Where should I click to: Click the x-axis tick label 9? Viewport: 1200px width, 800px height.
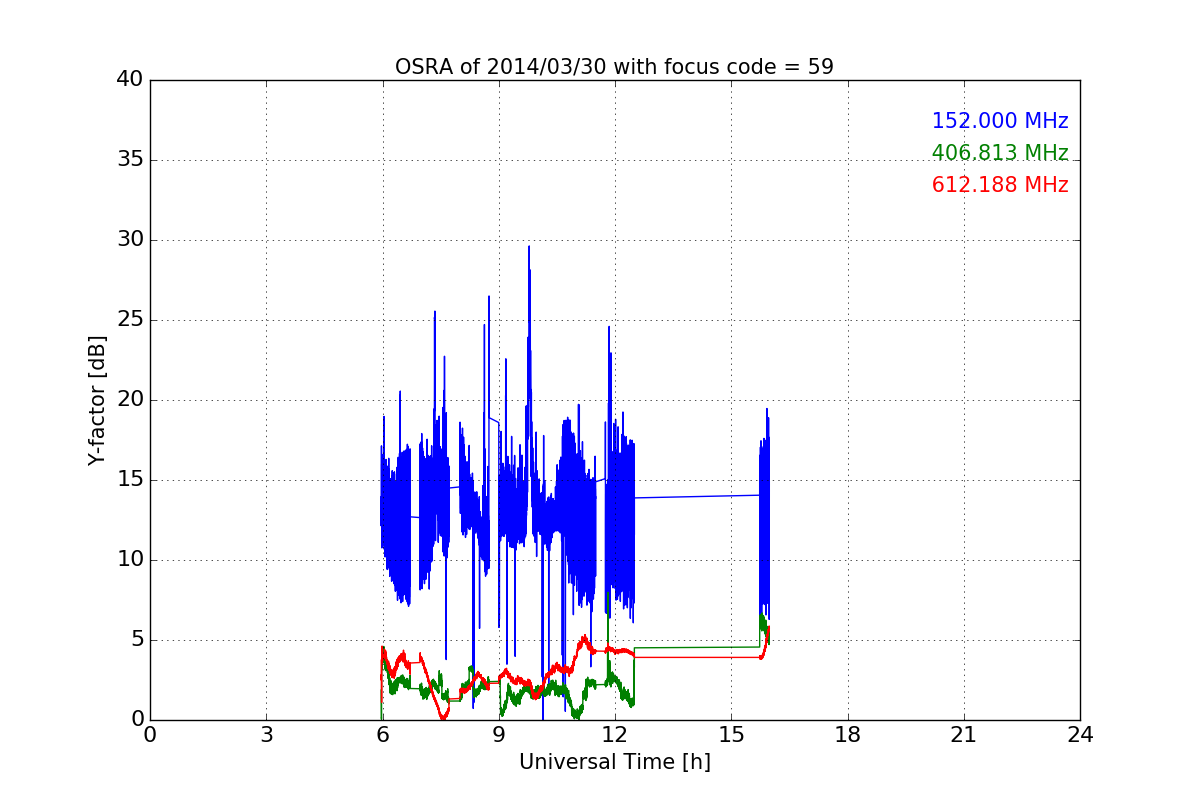point(499,734)
